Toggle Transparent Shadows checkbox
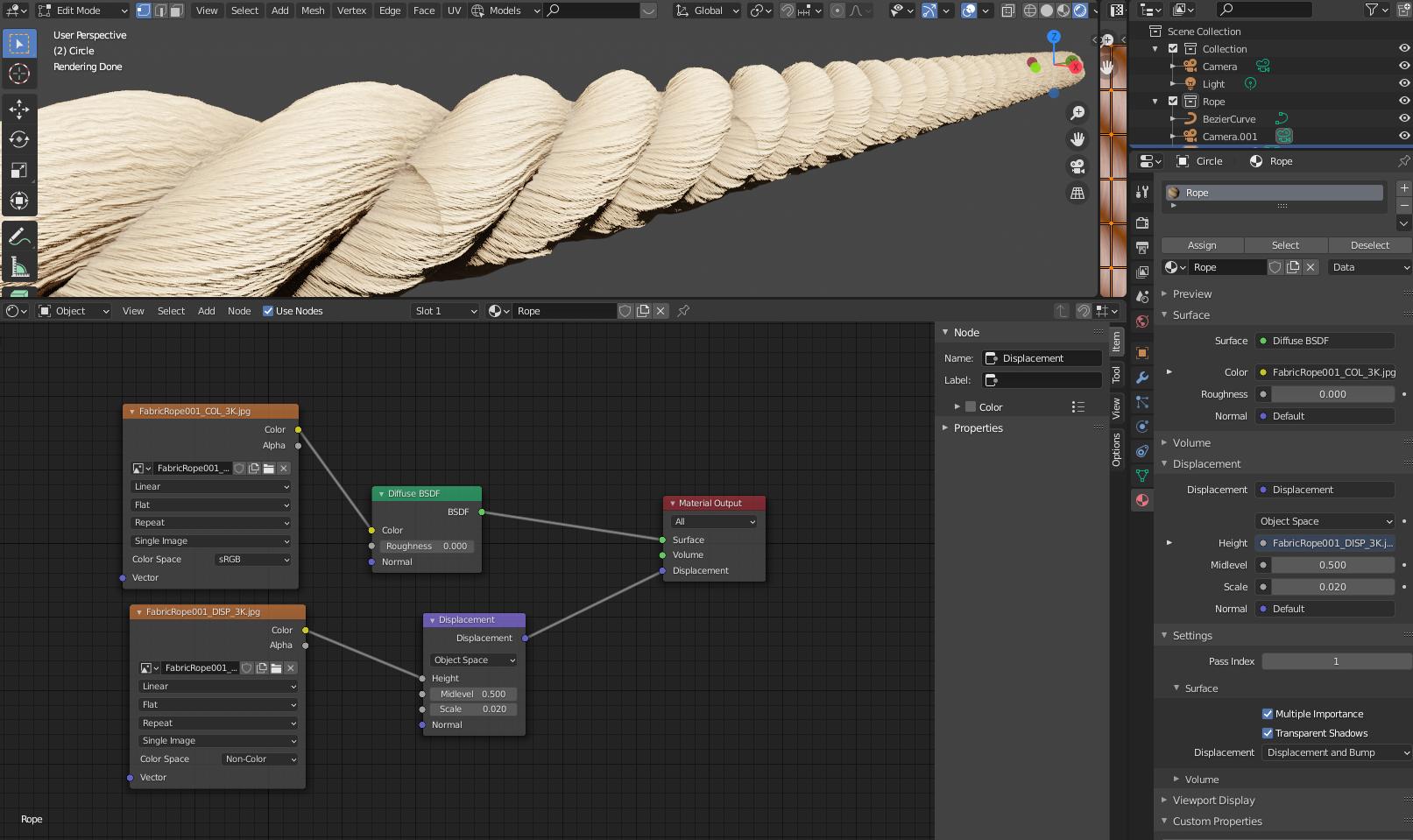1413x840 pixels. click(x=1268, y=733)
